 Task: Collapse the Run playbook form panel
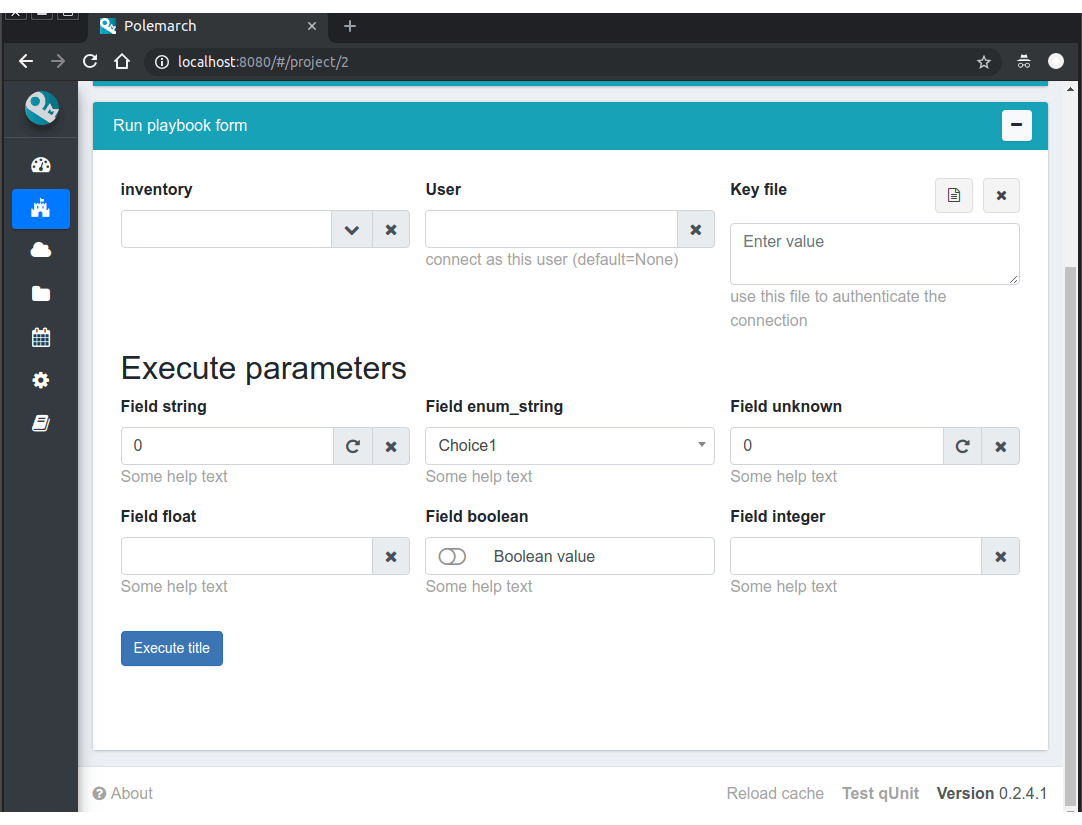[x=1016, y=125]
